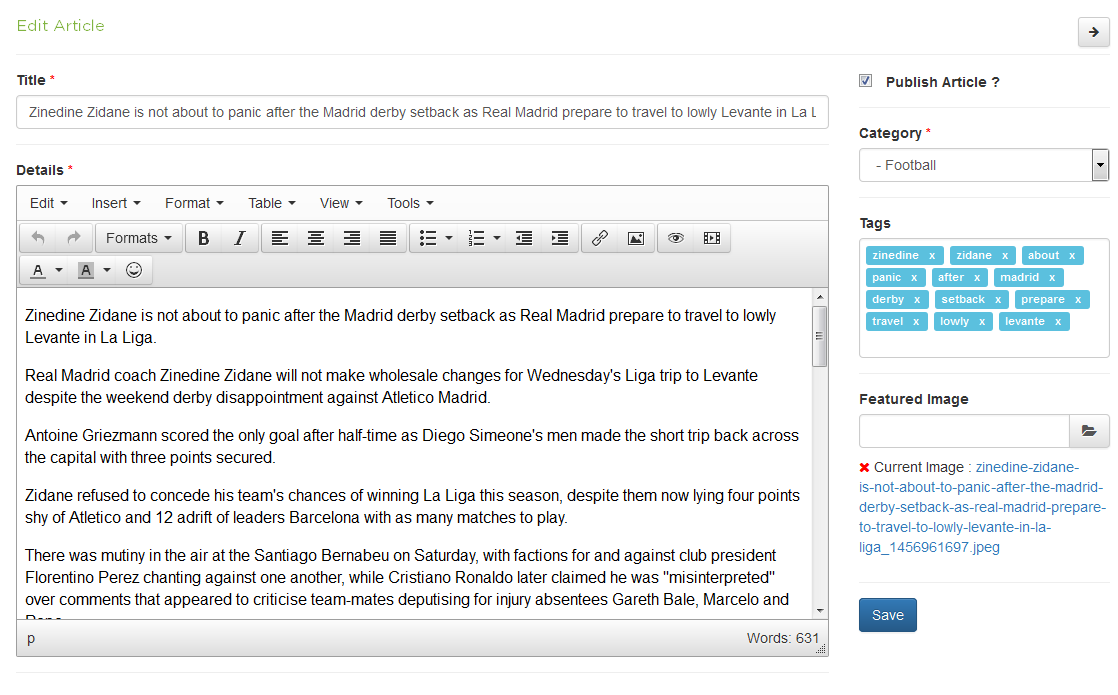Click the insert image icon
The height and width of the screenshot is (695, 1118).
[x=635, y=238]
